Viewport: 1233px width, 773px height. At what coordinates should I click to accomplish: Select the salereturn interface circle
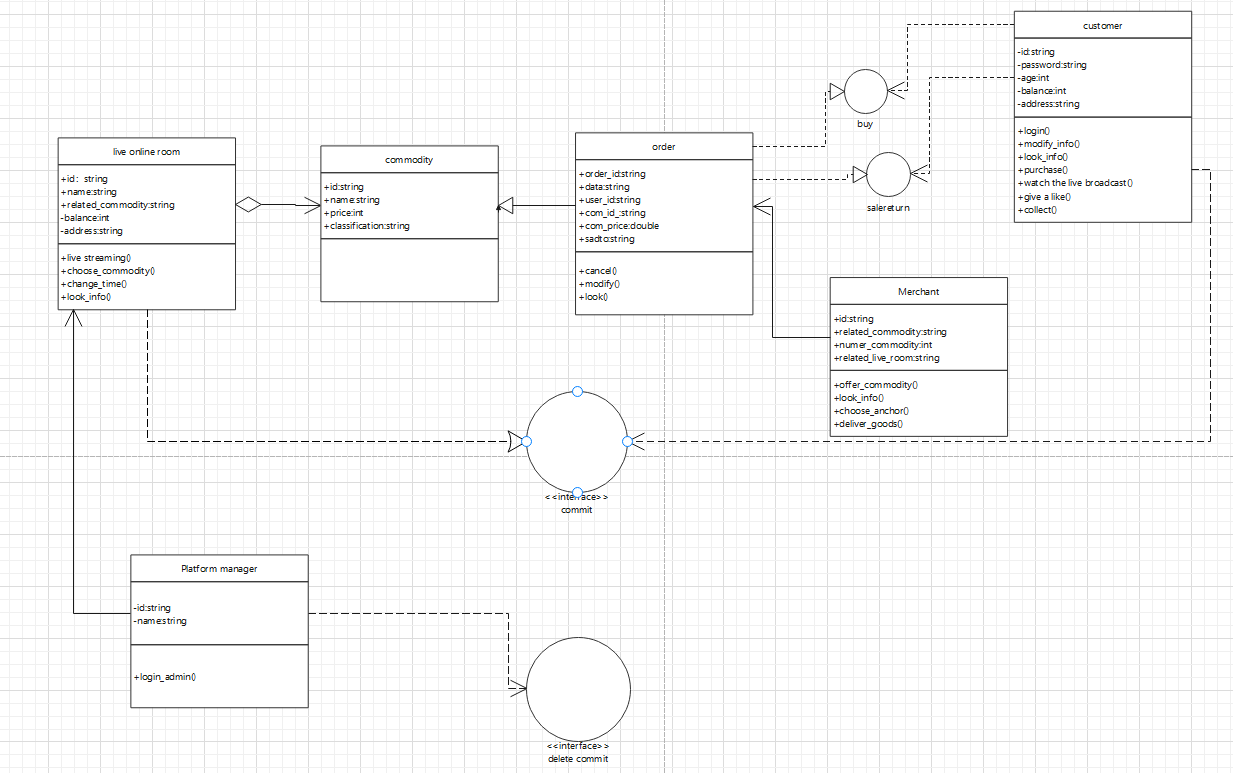[889, 174]
